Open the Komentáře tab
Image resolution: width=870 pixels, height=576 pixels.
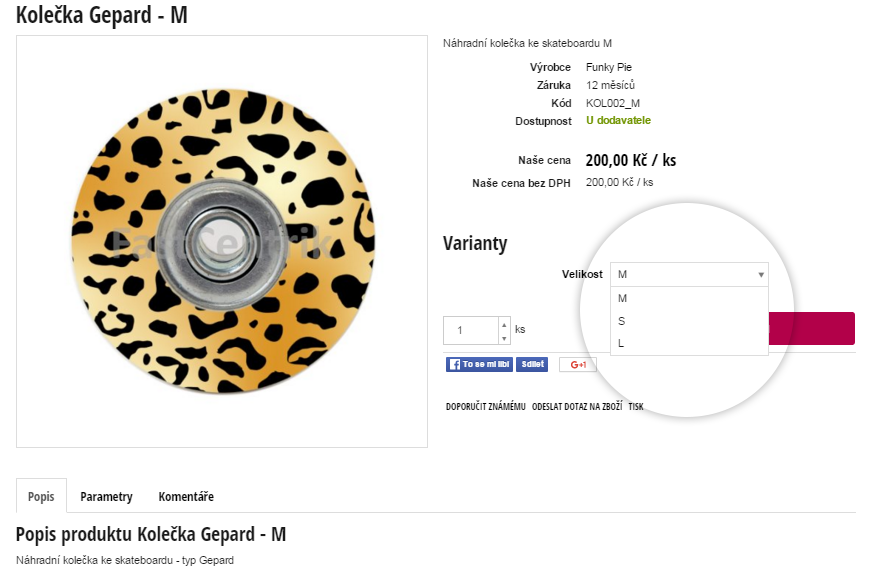pos(186,497)
